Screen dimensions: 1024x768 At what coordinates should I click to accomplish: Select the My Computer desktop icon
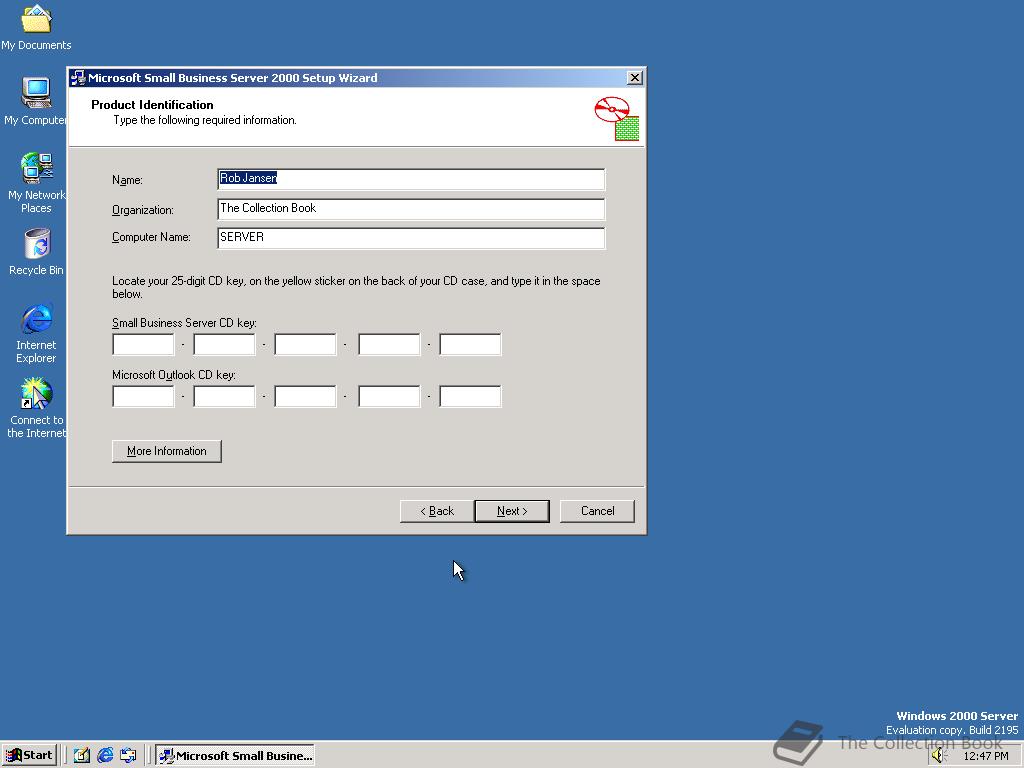36,101
